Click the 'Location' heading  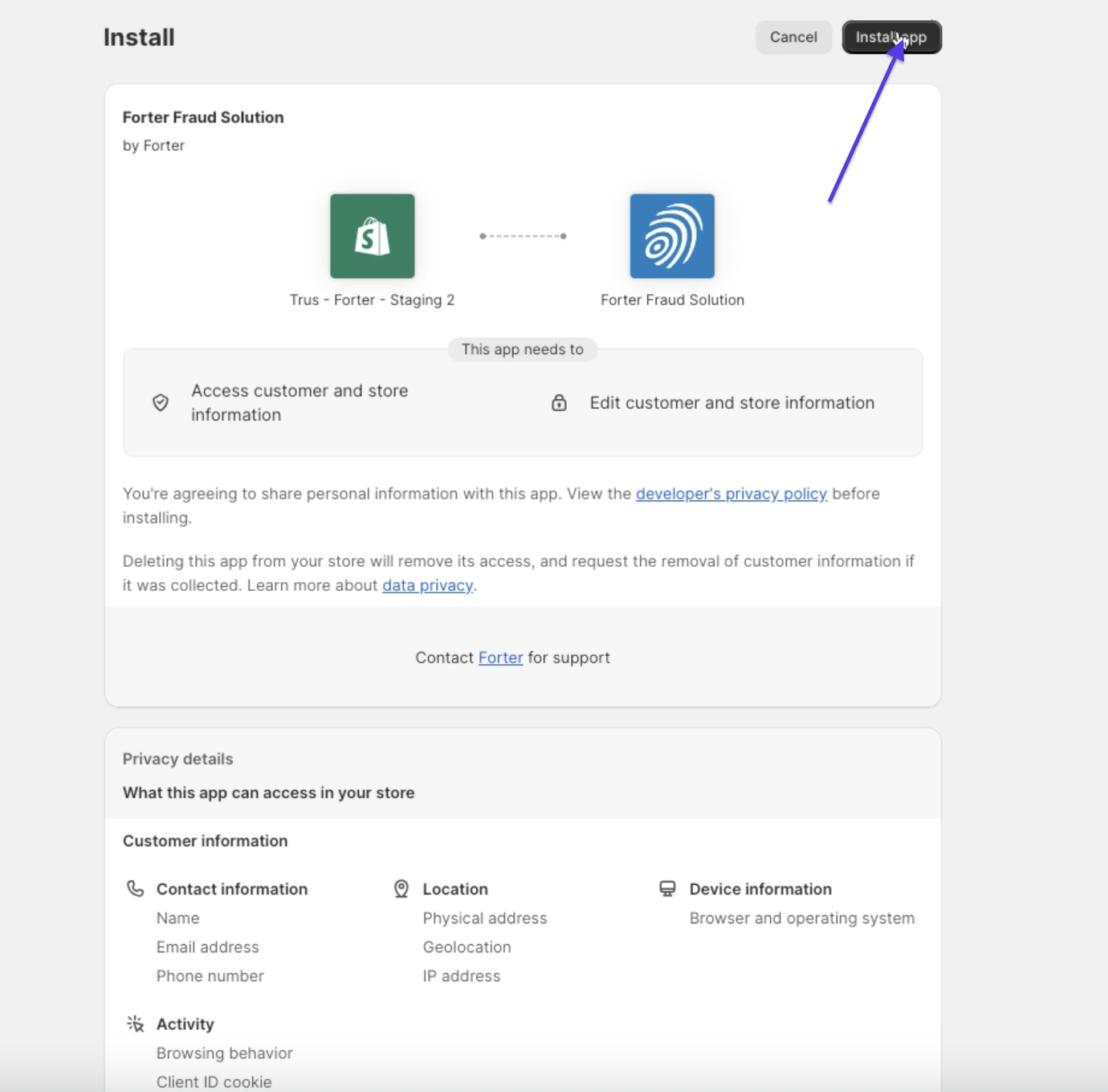click(455, 889)
